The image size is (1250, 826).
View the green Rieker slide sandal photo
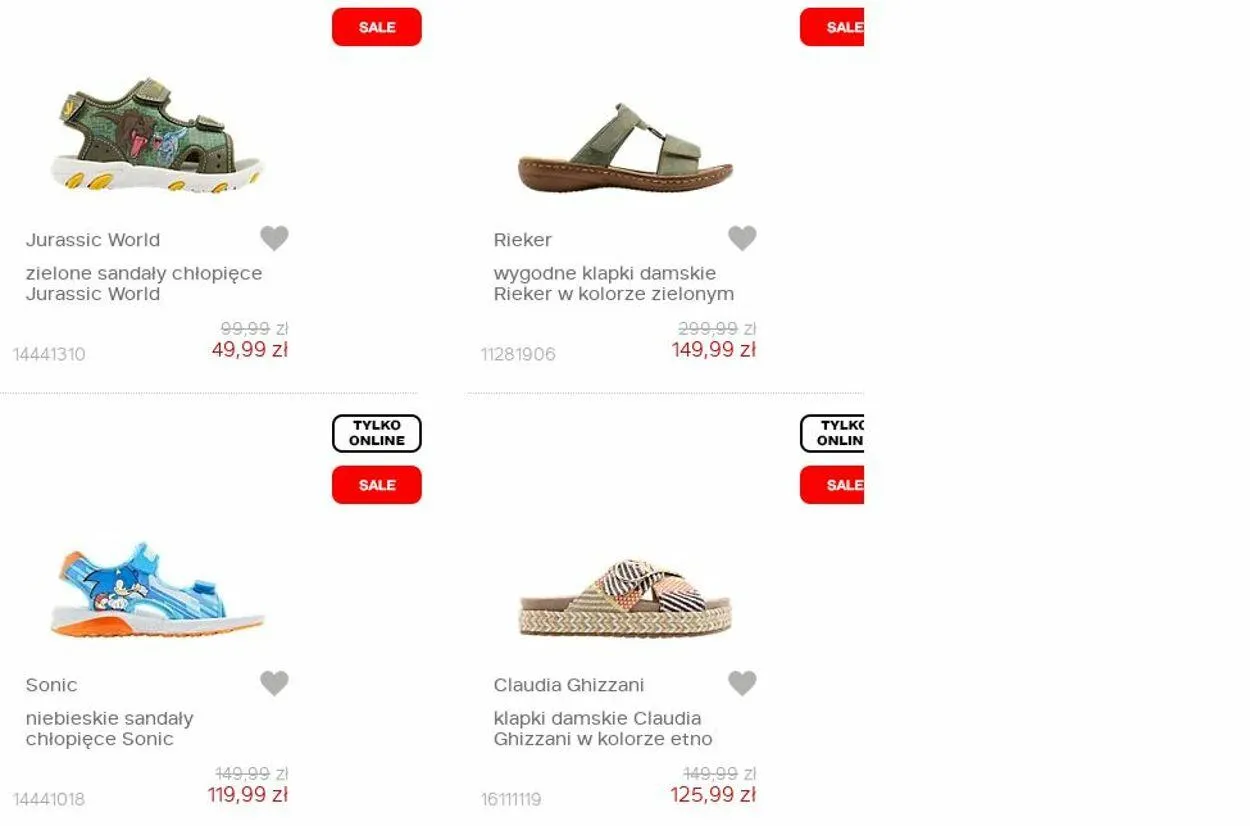625,147
